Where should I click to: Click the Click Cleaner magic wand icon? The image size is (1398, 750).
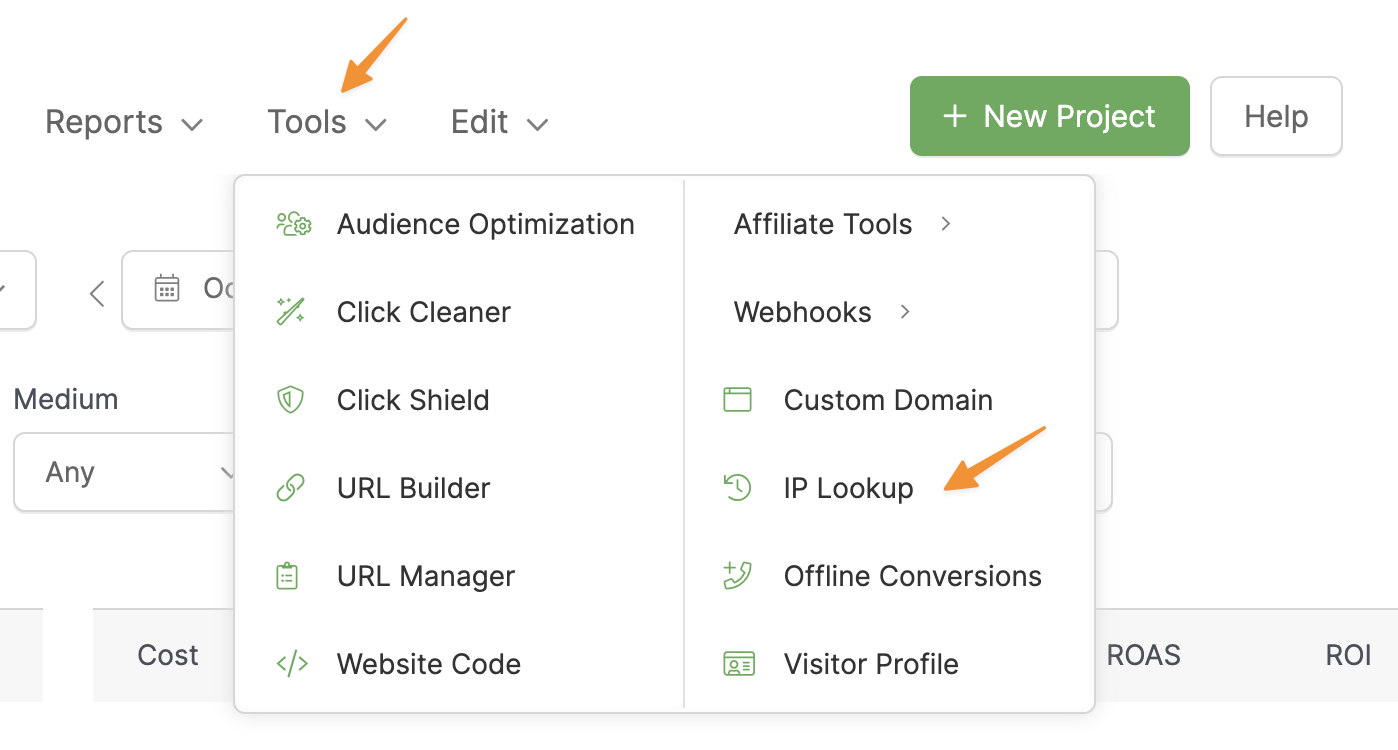pos(290,312)
